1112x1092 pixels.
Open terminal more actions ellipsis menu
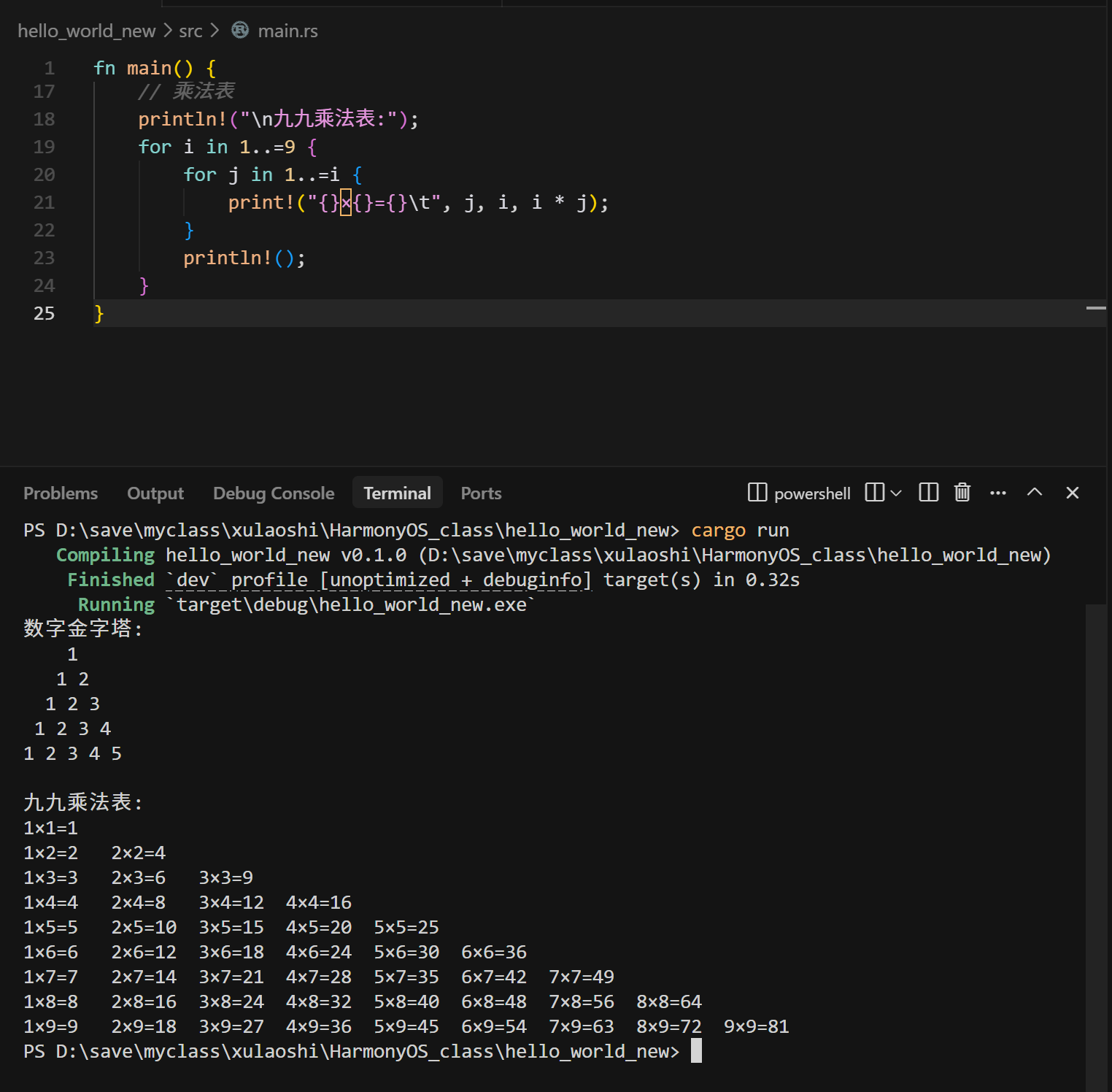[998, 493]
